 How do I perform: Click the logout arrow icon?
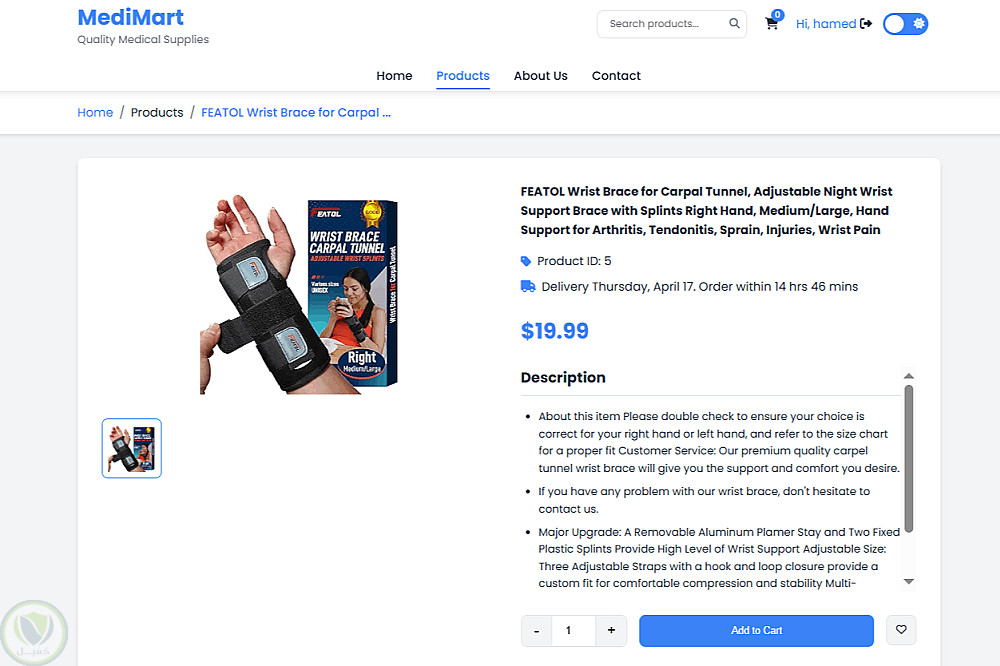coord(866,24)
